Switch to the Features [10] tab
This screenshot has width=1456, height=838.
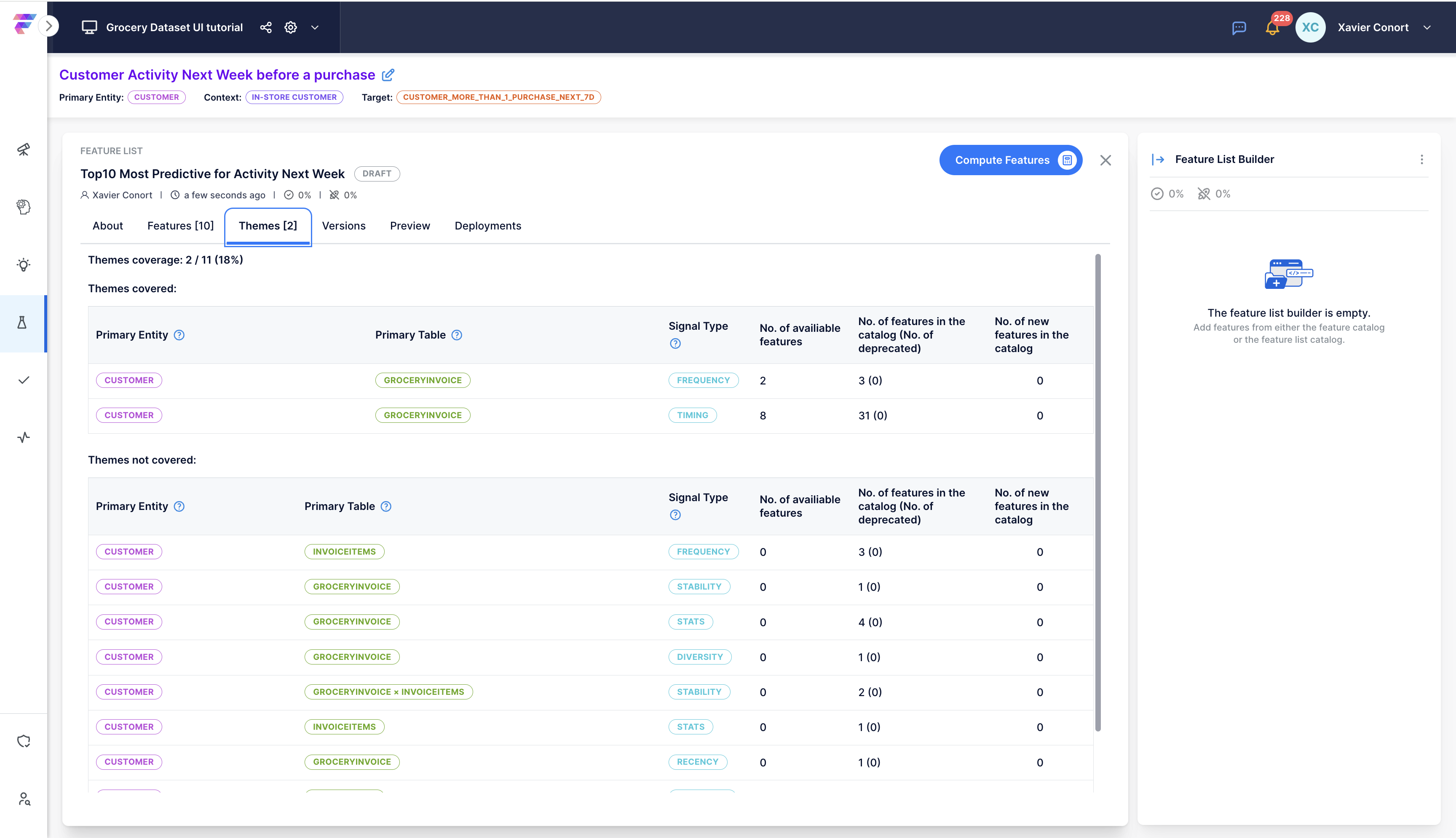pyautogui.click(x=180, y=226)
